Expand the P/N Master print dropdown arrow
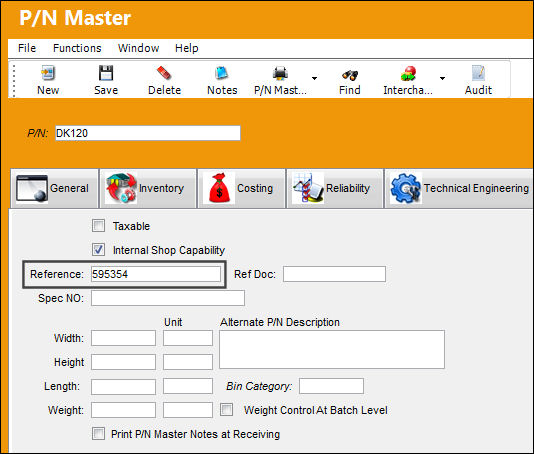This screenshot has height=454, width=534. click(x=314, y=78)
